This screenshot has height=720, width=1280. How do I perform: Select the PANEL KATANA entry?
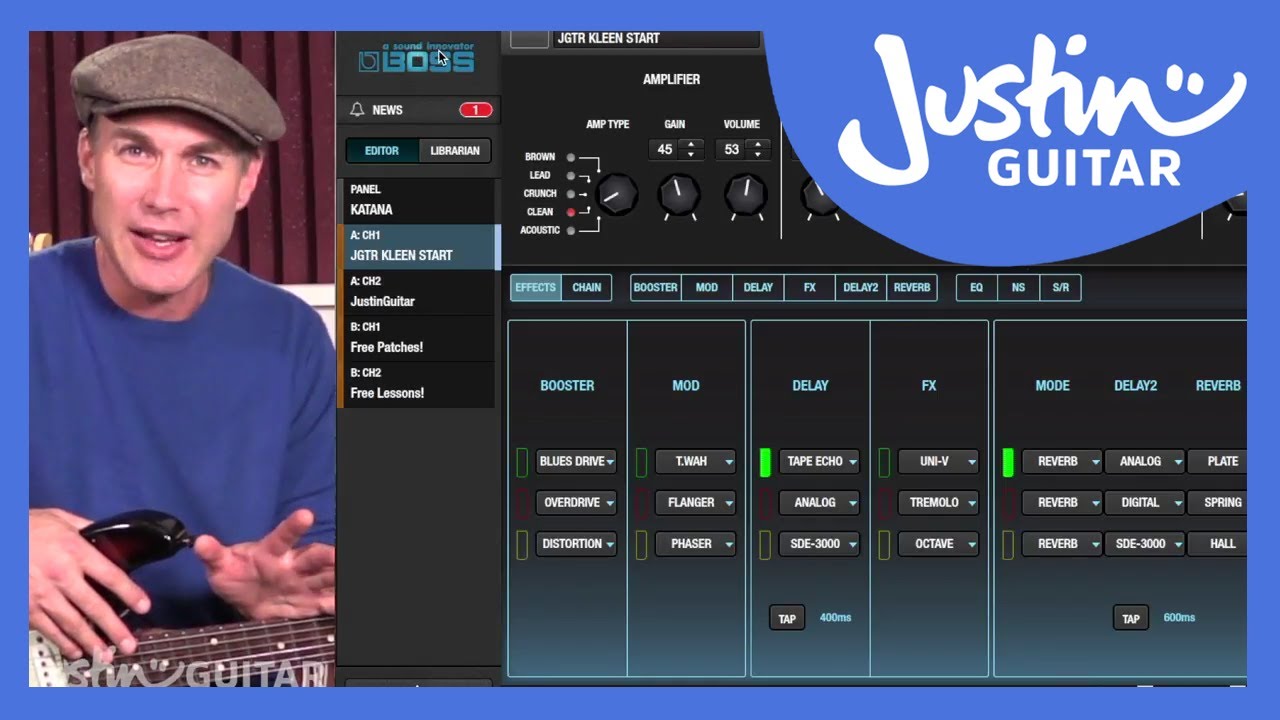(418, 200)
